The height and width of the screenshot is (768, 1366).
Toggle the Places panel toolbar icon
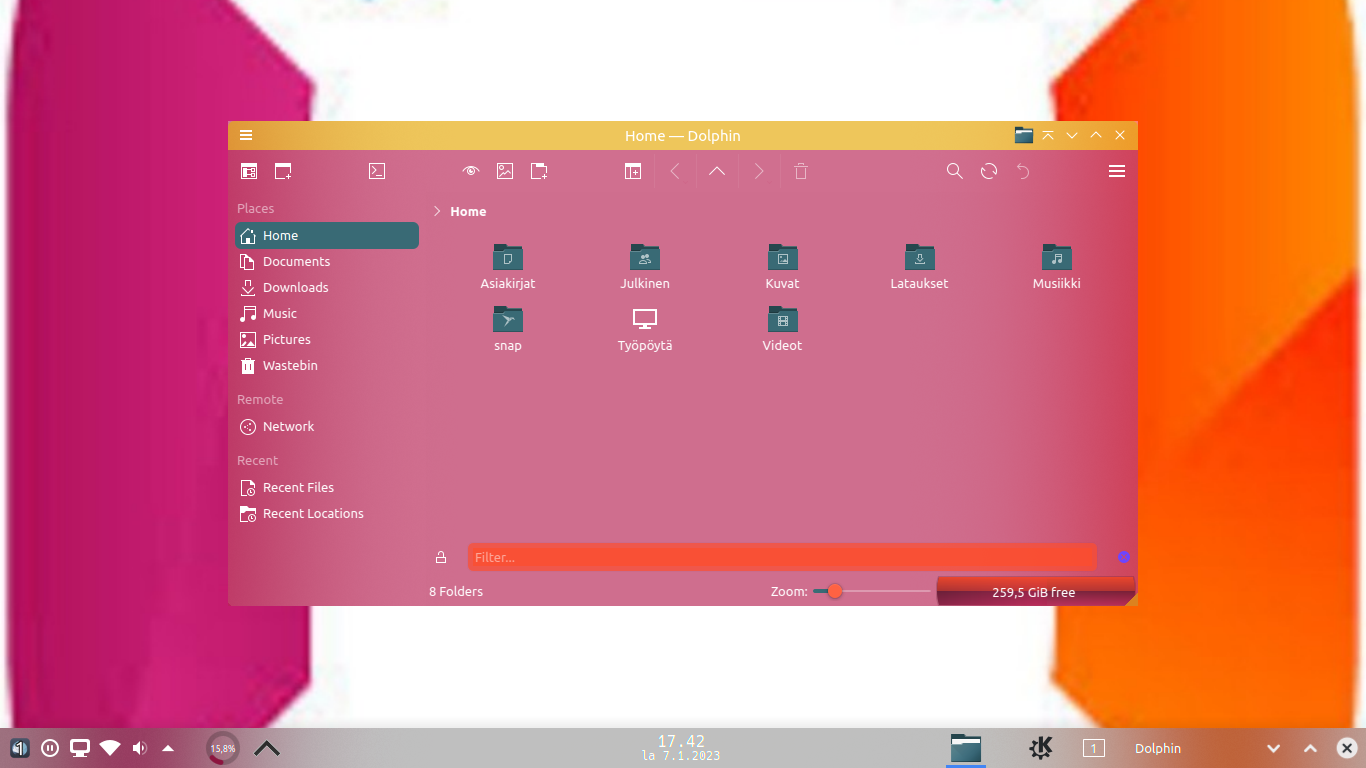coord(249,171)
